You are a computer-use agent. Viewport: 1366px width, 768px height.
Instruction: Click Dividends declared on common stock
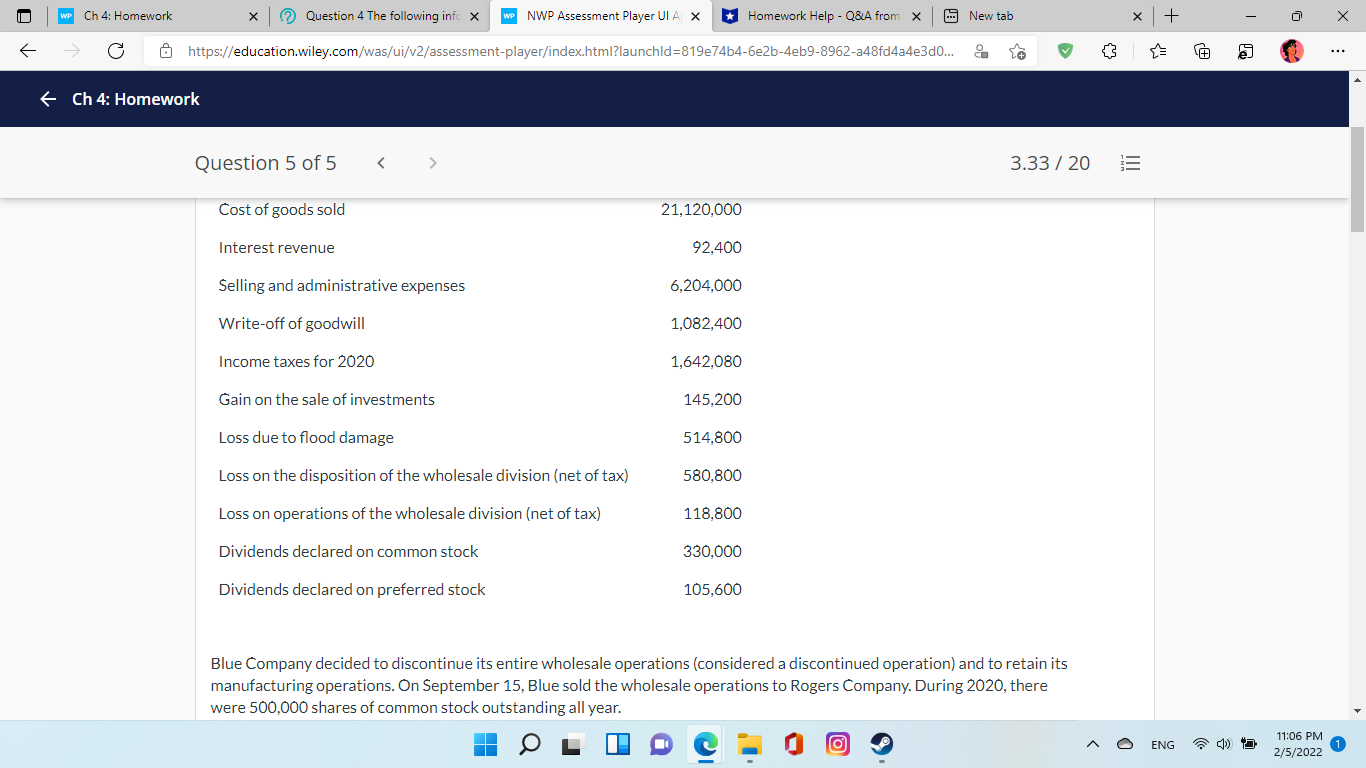[x=348, y=552]
